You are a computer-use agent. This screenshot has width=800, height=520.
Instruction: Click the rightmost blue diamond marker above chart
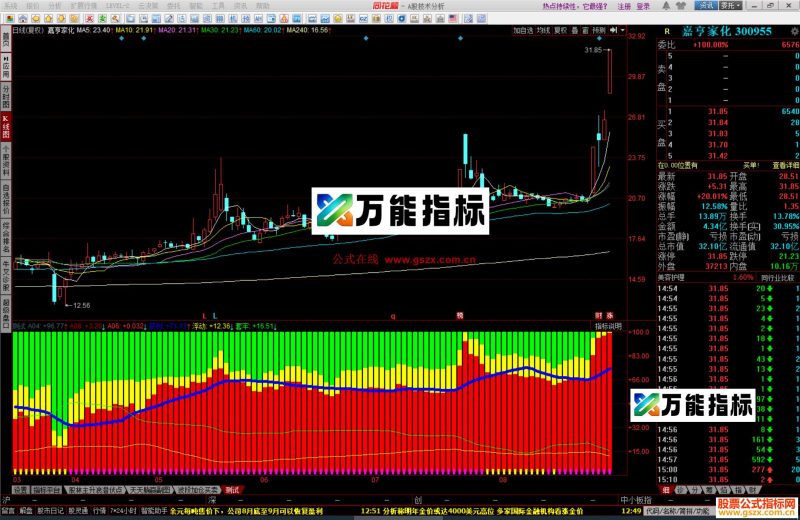[599, 38]
